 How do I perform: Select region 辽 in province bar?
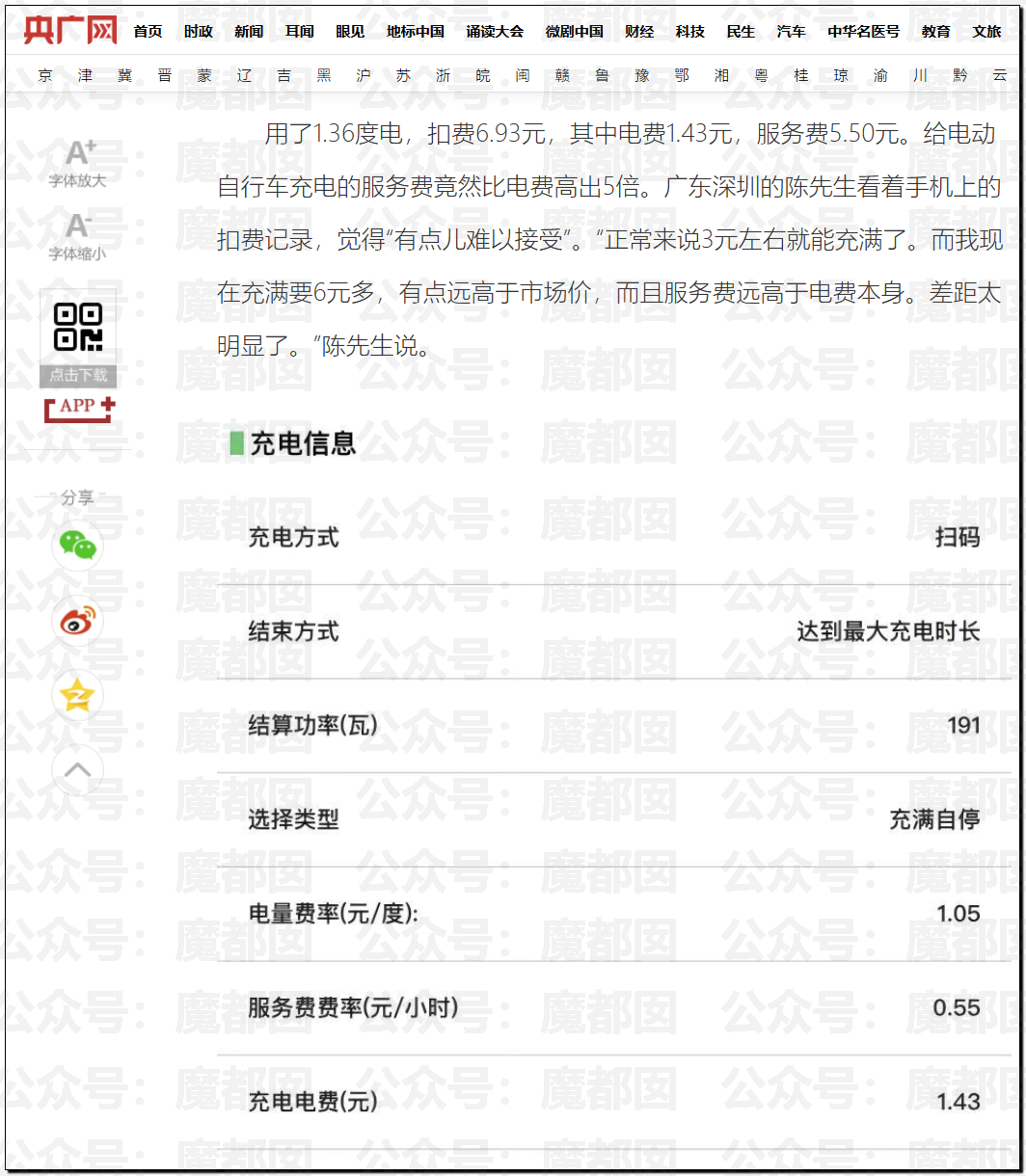click(244, 75)
